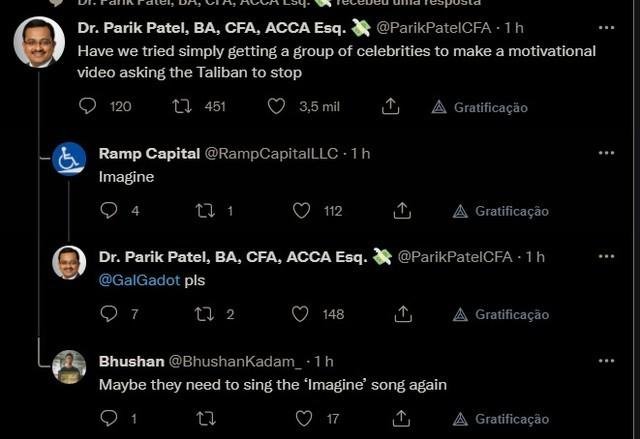Like Bhushan's 'Imagine' song tweet
The width and height of the screenshot is (640, 439).
click(x=304, y=418)
